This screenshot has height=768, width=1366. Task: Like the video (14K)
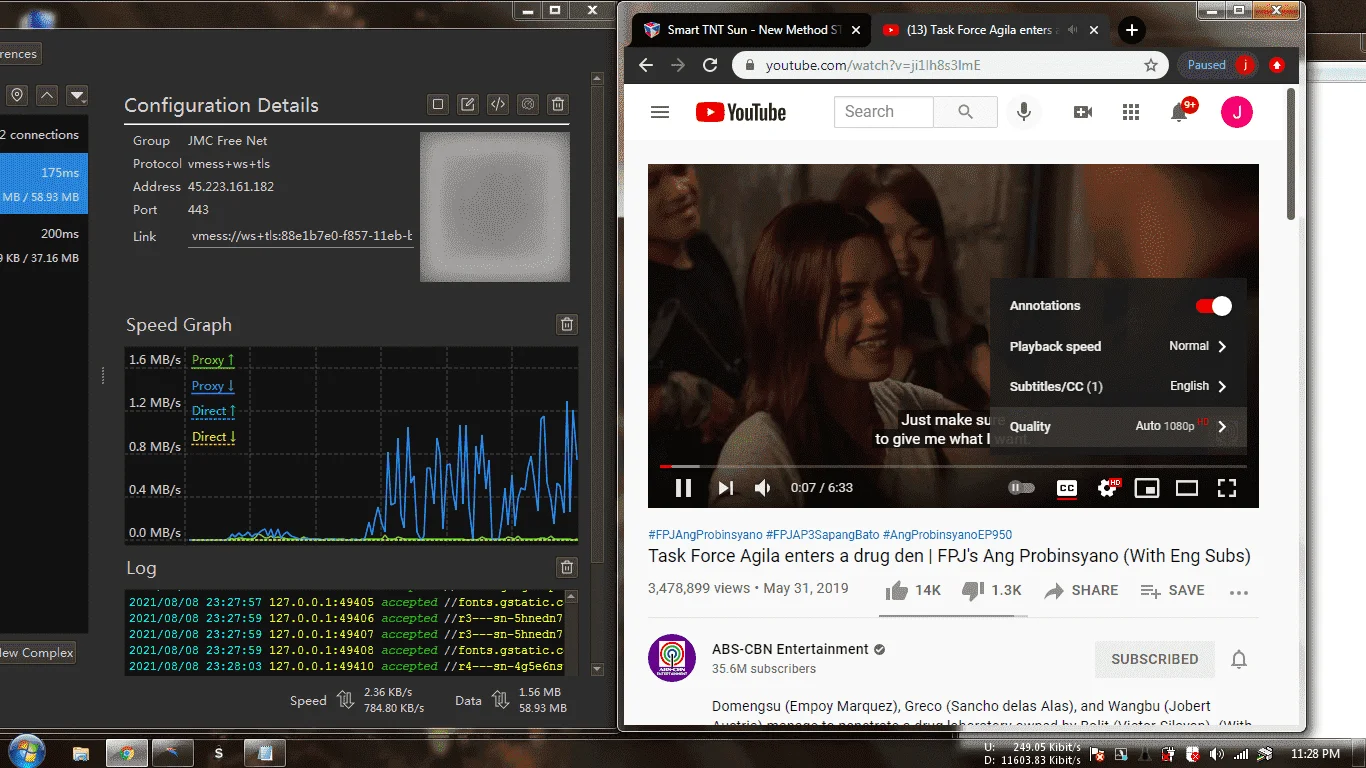point(913,591)
